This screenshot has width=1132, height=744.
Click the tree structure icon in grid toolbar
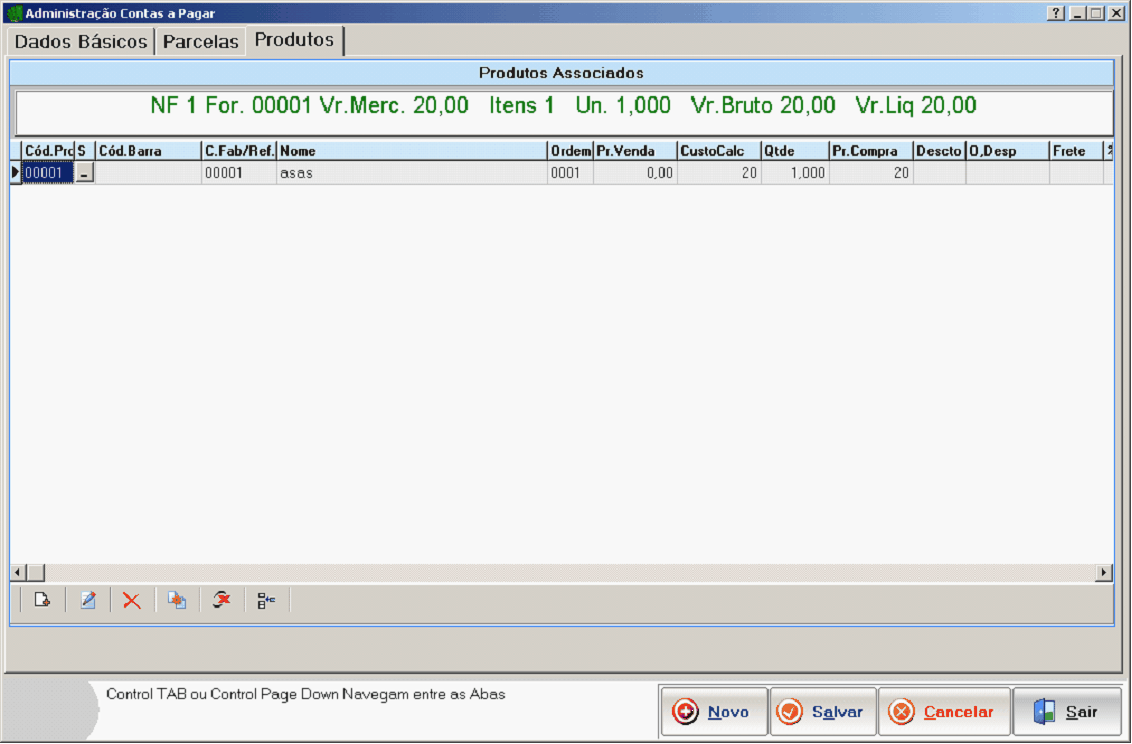[266, 601]
